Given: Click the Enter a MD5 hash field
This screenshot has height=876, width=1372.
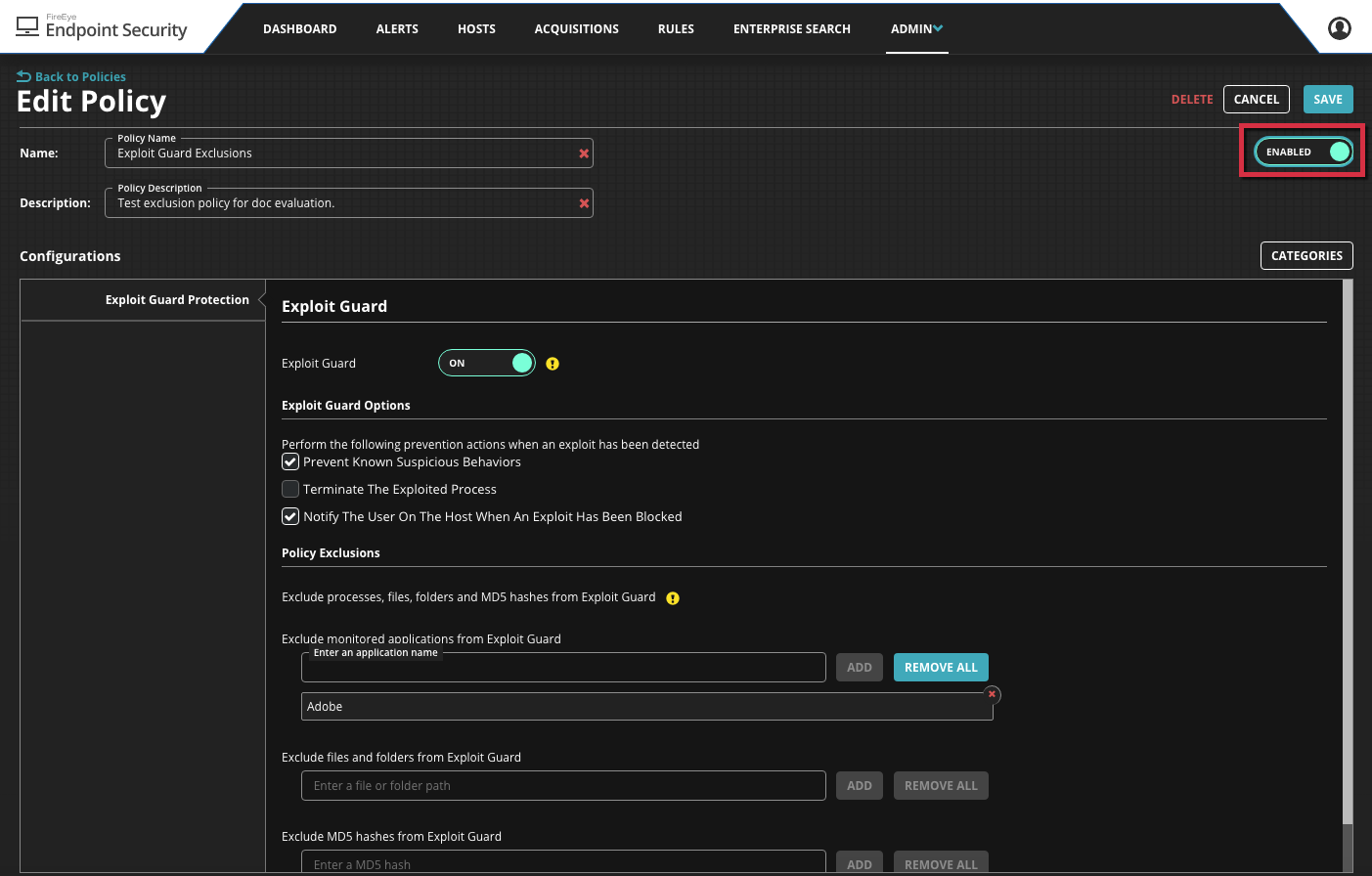Looking at the screenshot, I should tap(563, 862).
